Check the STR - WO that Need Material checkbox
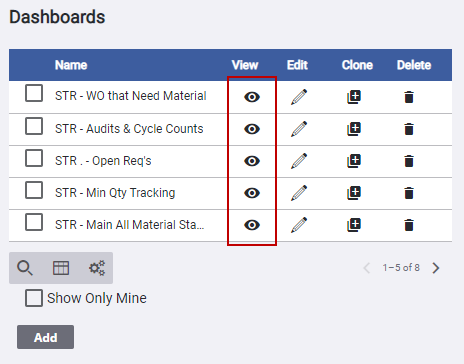Screen dimensions: 464x364 coord(34,93)
